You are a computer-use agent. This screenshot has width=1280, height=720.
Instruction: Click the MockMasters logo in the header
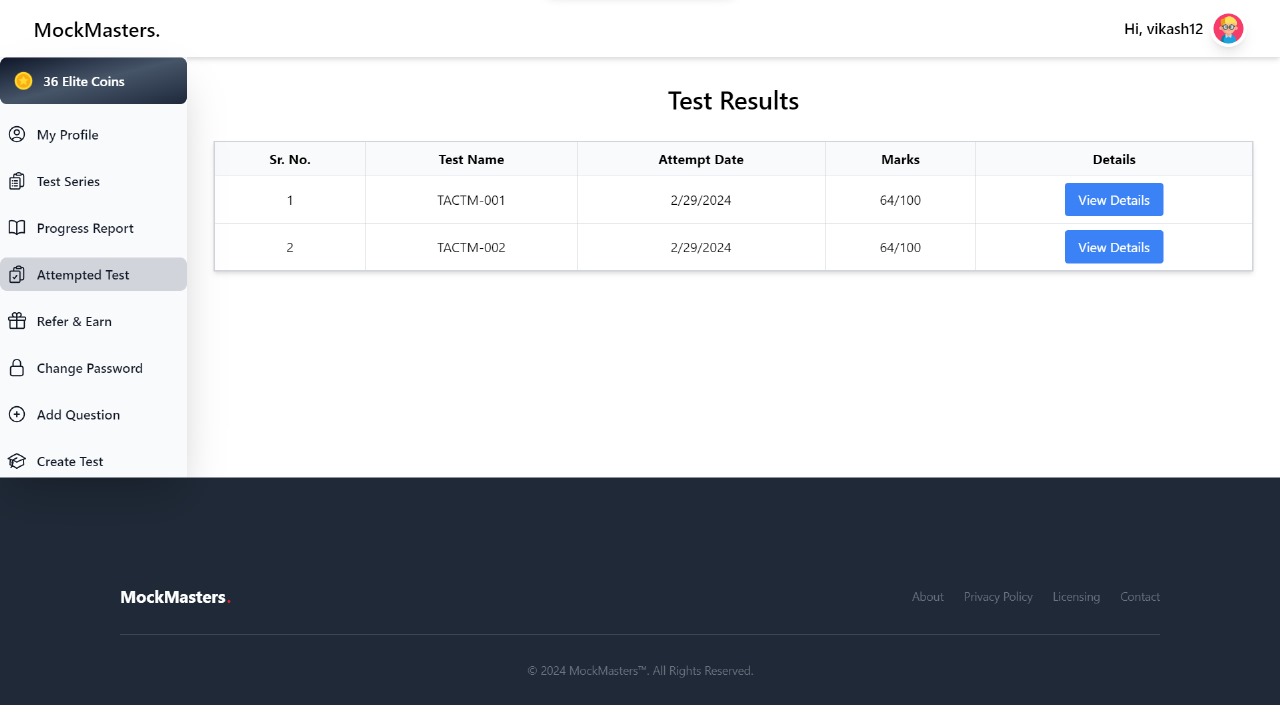97,30
